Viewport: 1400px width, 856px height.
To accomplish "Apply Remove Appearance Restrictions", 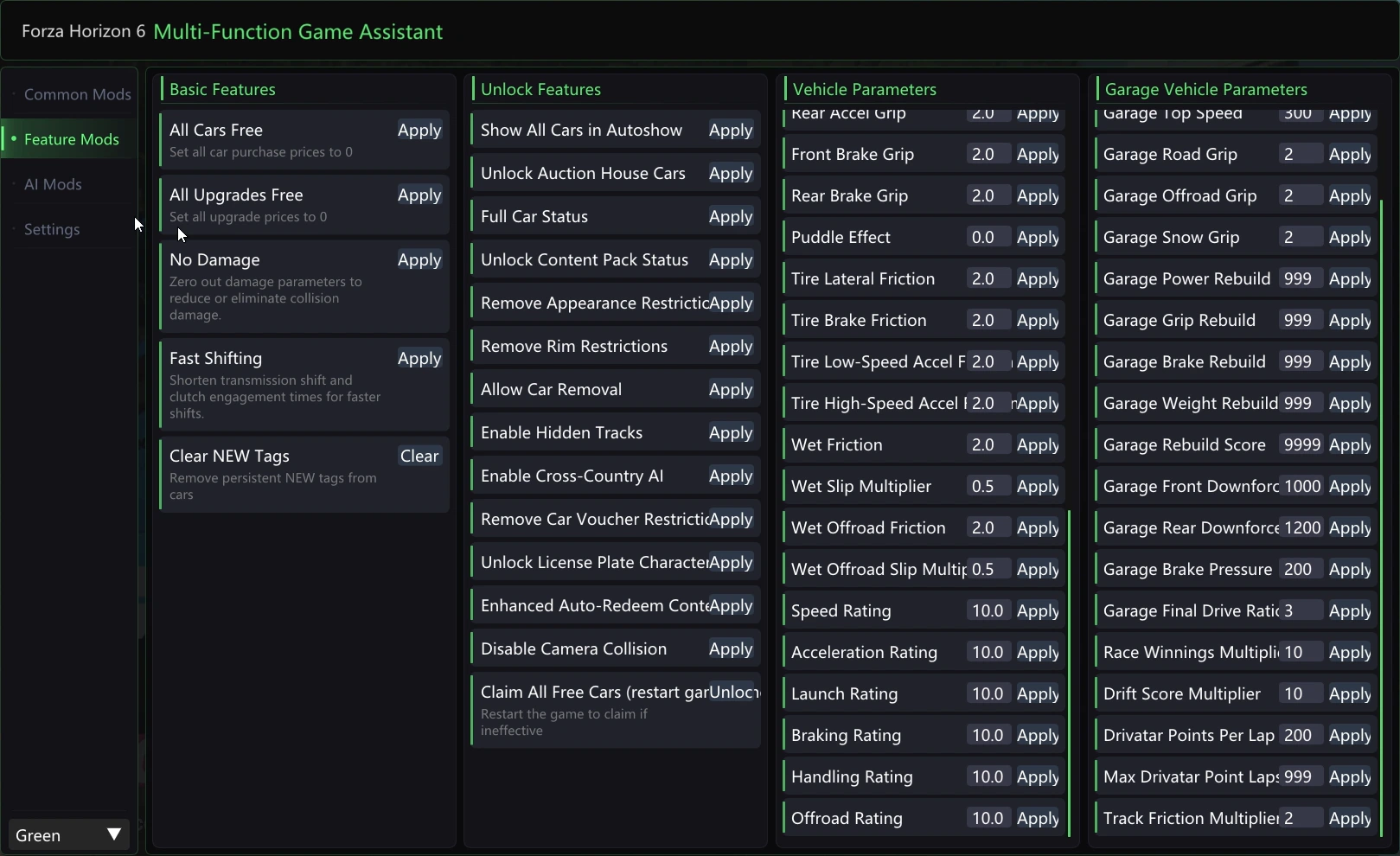I will coord(731,303).
